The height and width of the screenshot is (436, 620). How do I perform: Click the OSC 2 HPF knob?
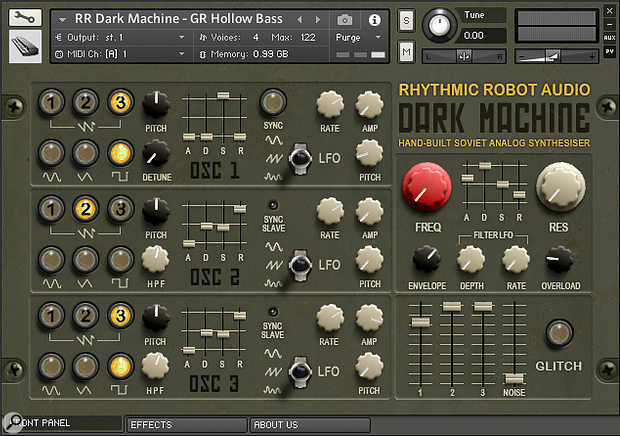point(155,259)
